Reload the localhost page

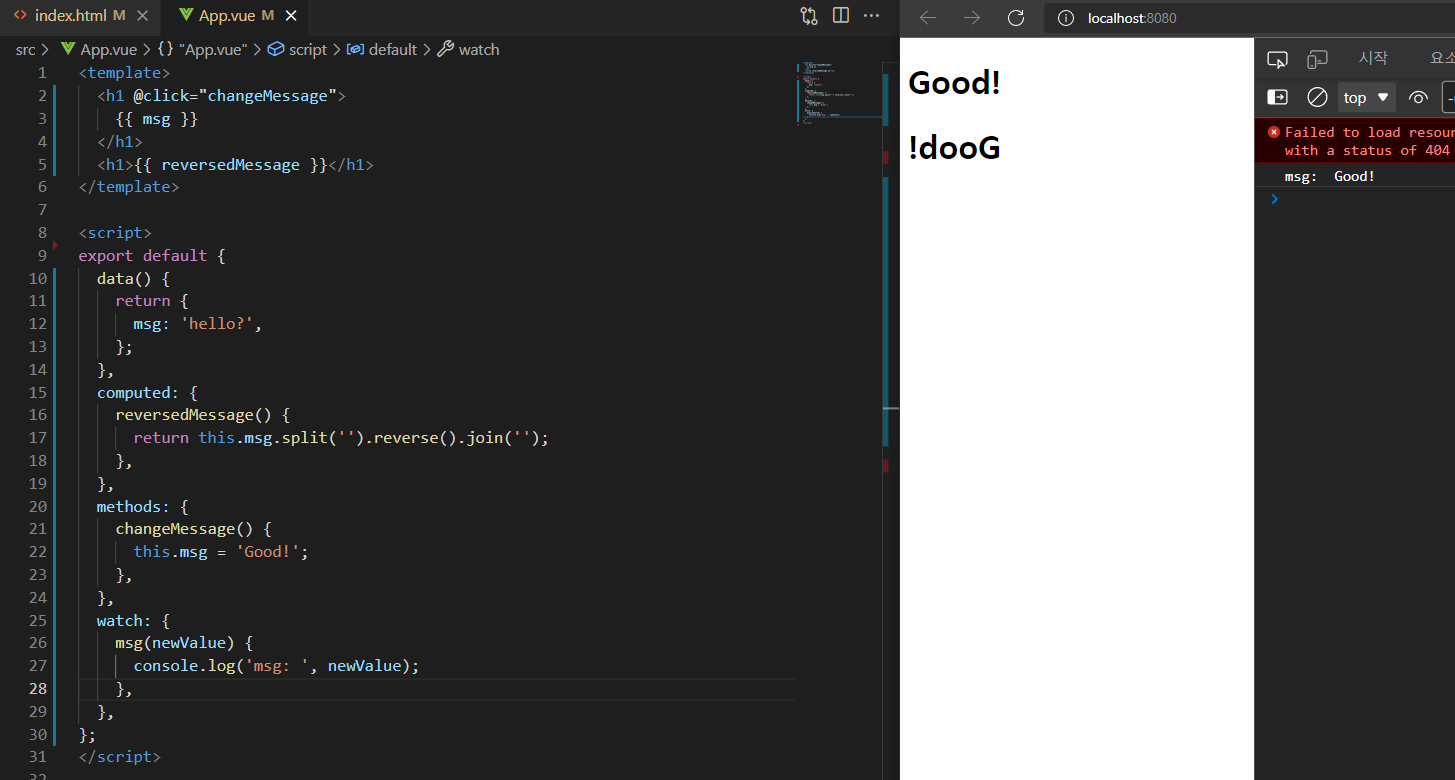[x=1016, y=18]
